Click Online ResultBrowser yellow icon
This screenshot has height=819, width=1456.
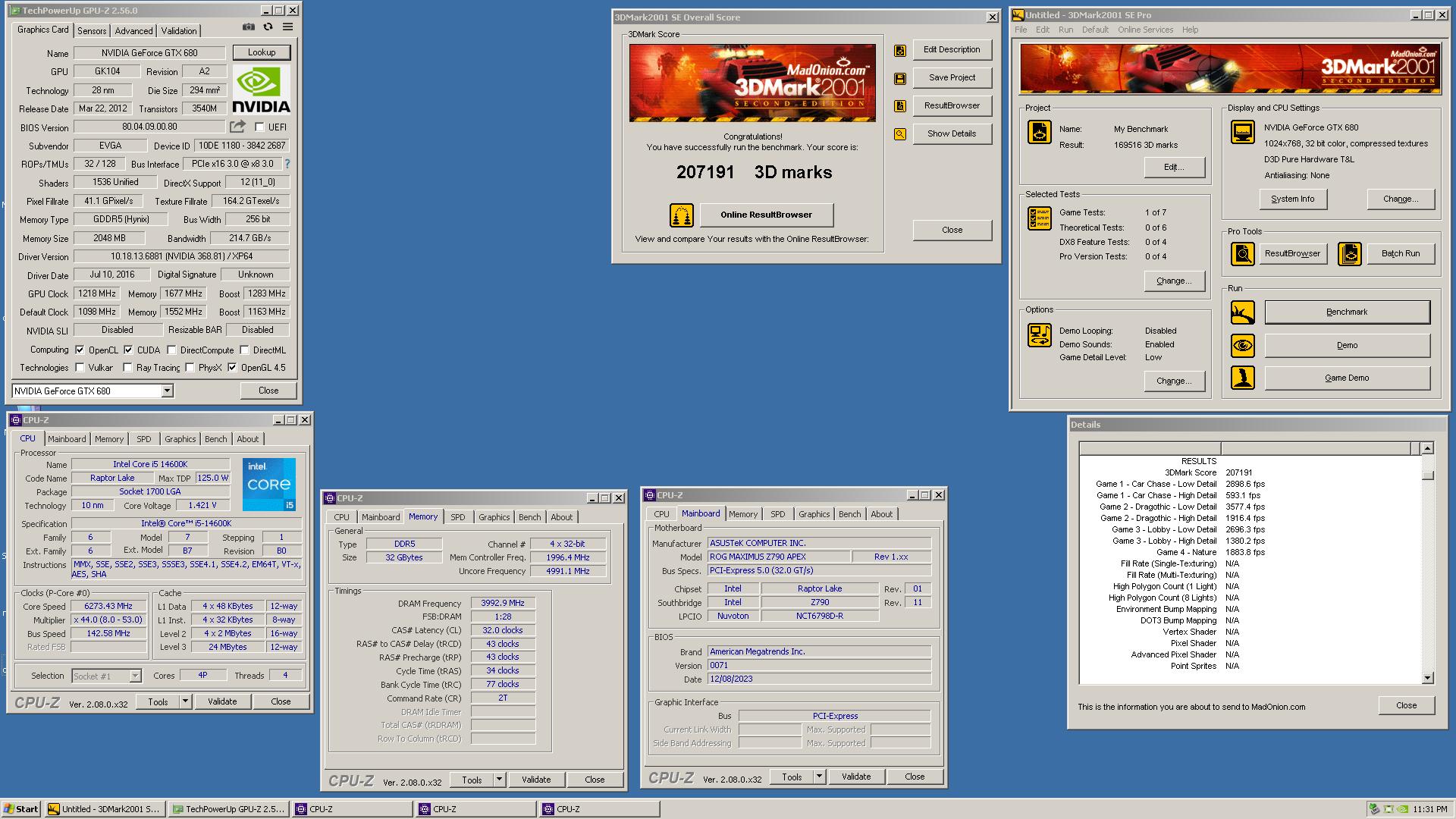[682, 215]
